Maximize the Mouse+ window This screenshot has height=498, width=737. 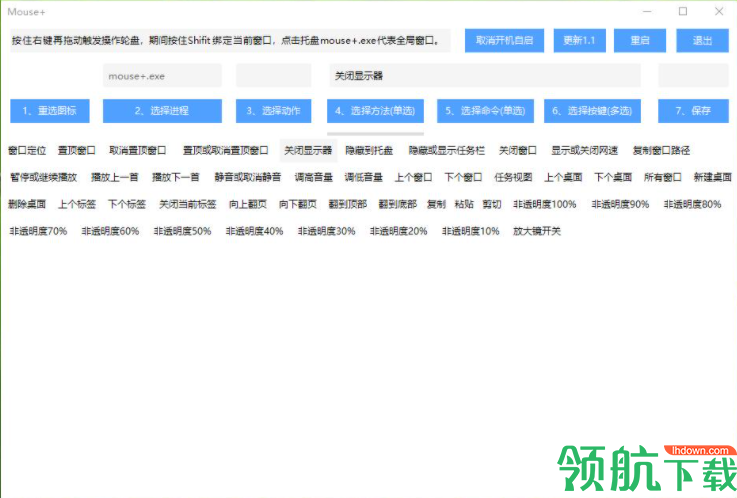pos(683,11)
